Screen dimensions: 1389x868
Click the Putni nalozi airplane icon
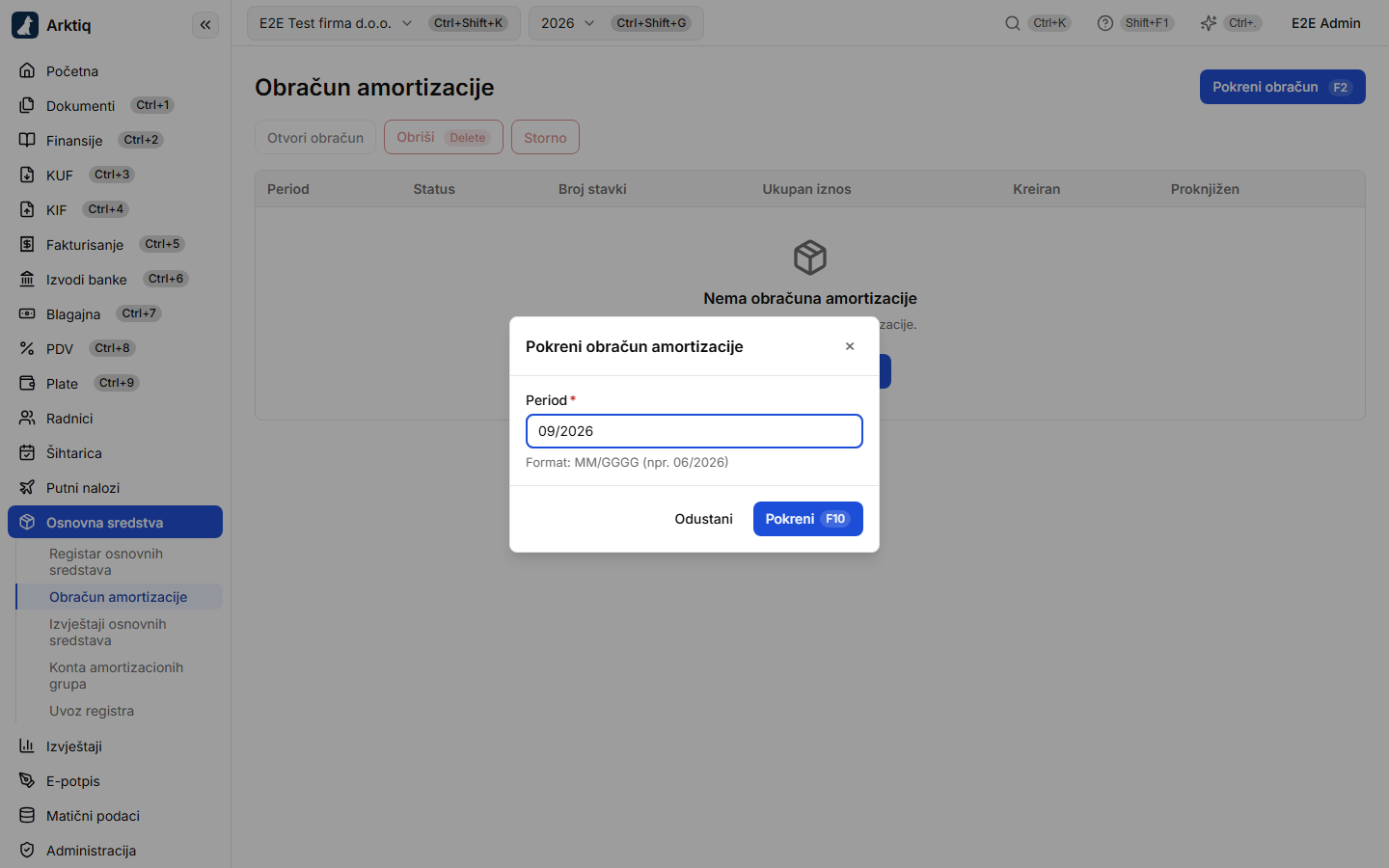pyautogui.click(x=27, y=487)
